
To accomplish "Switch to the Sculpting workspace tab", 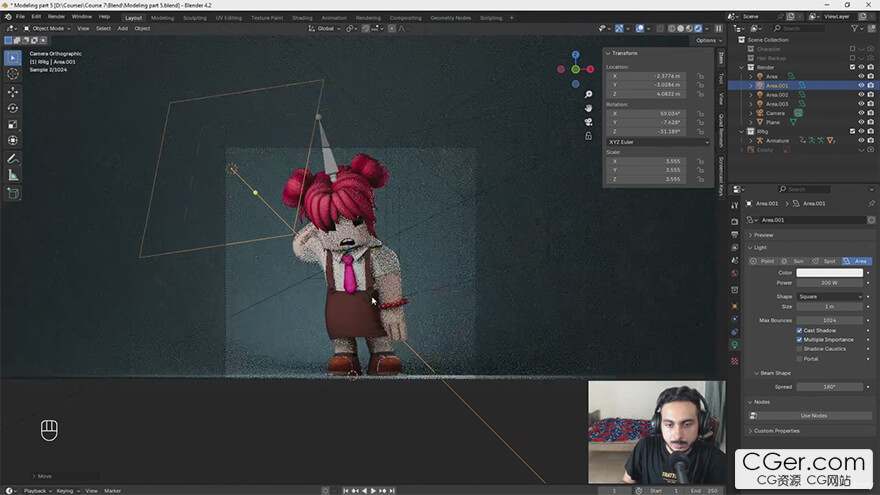I will (195, 18).
